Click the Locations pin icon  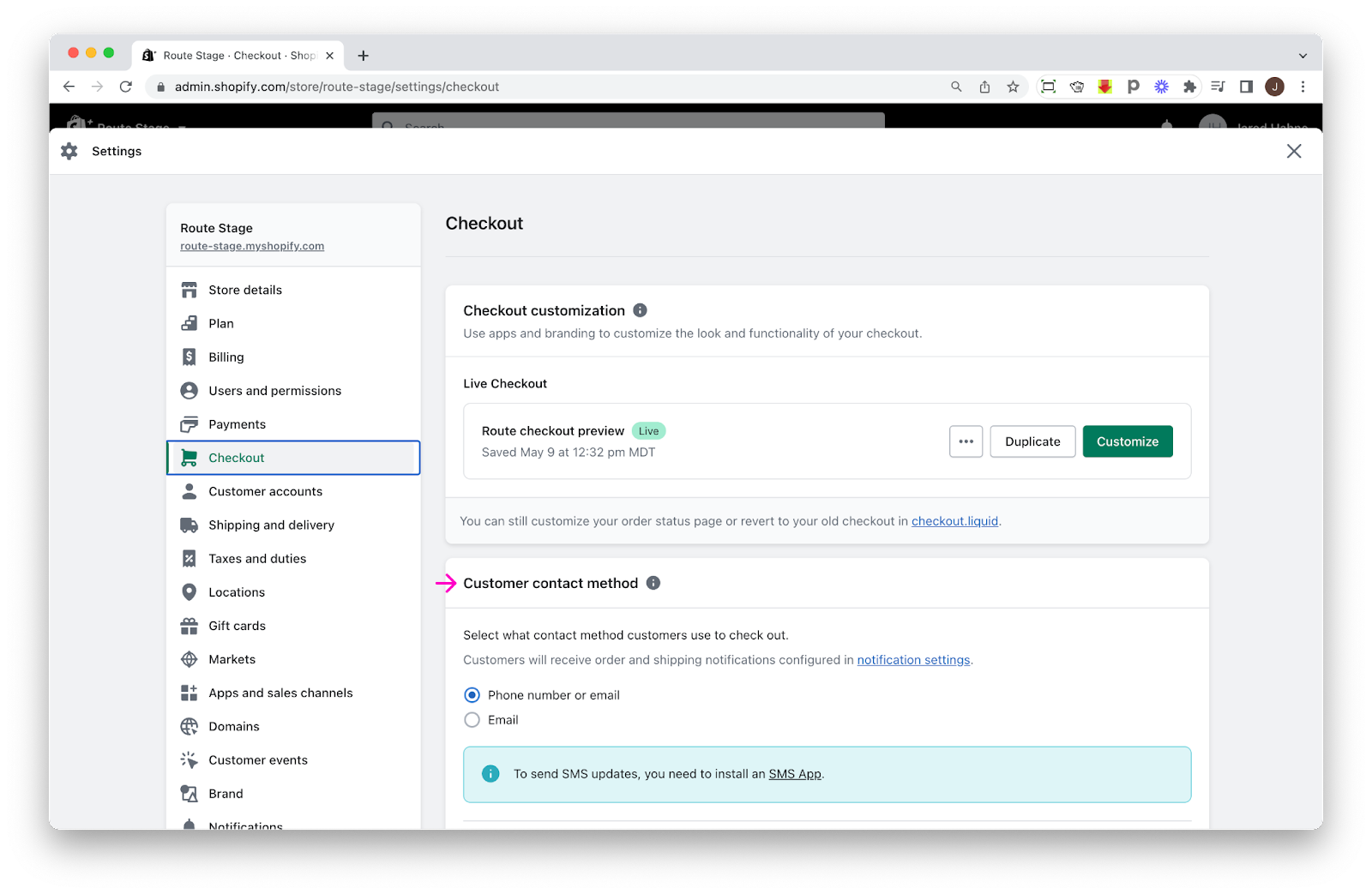[x=189, y=592]
